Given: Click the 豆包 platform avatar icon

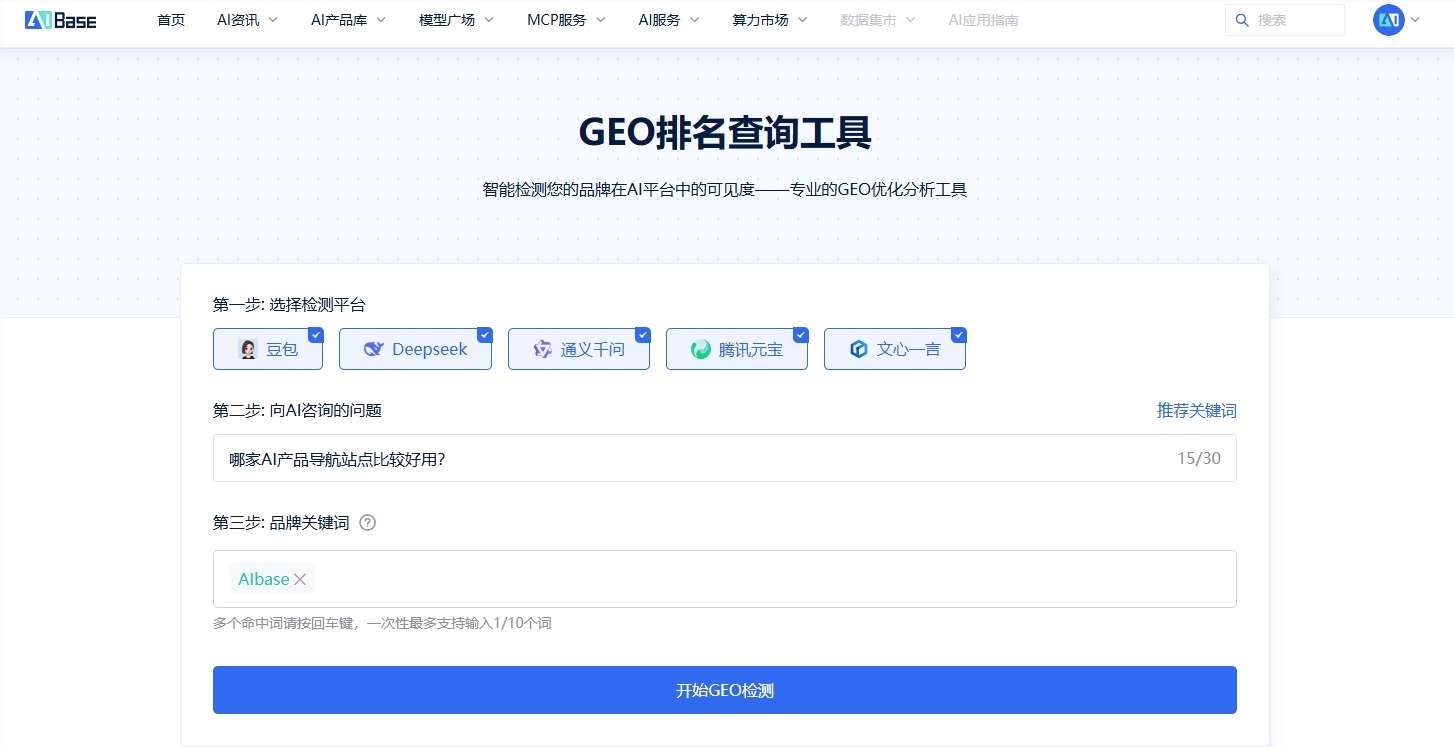Looking at the screenshot, I should 249,348.
